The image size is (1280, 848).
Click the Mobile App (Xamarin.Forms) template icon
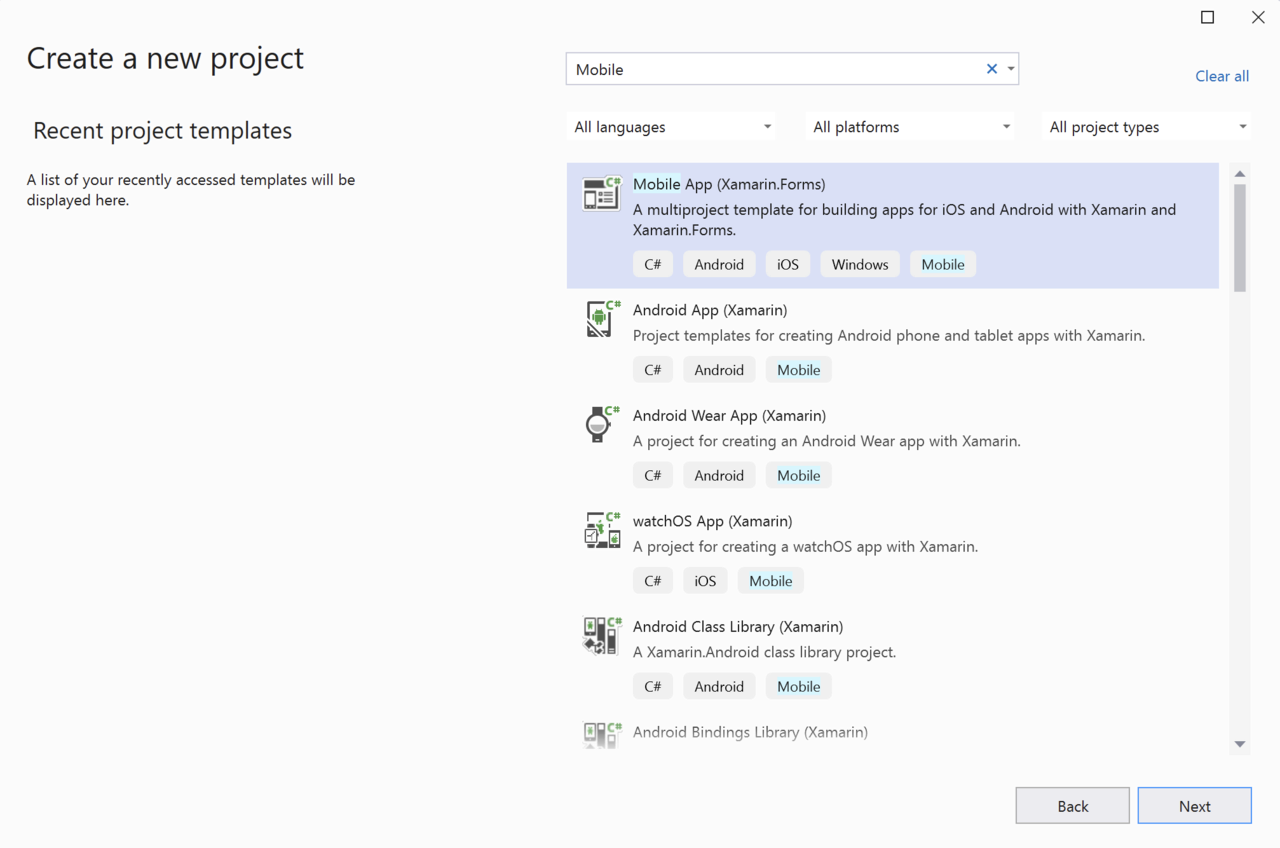tap(602, 193)
